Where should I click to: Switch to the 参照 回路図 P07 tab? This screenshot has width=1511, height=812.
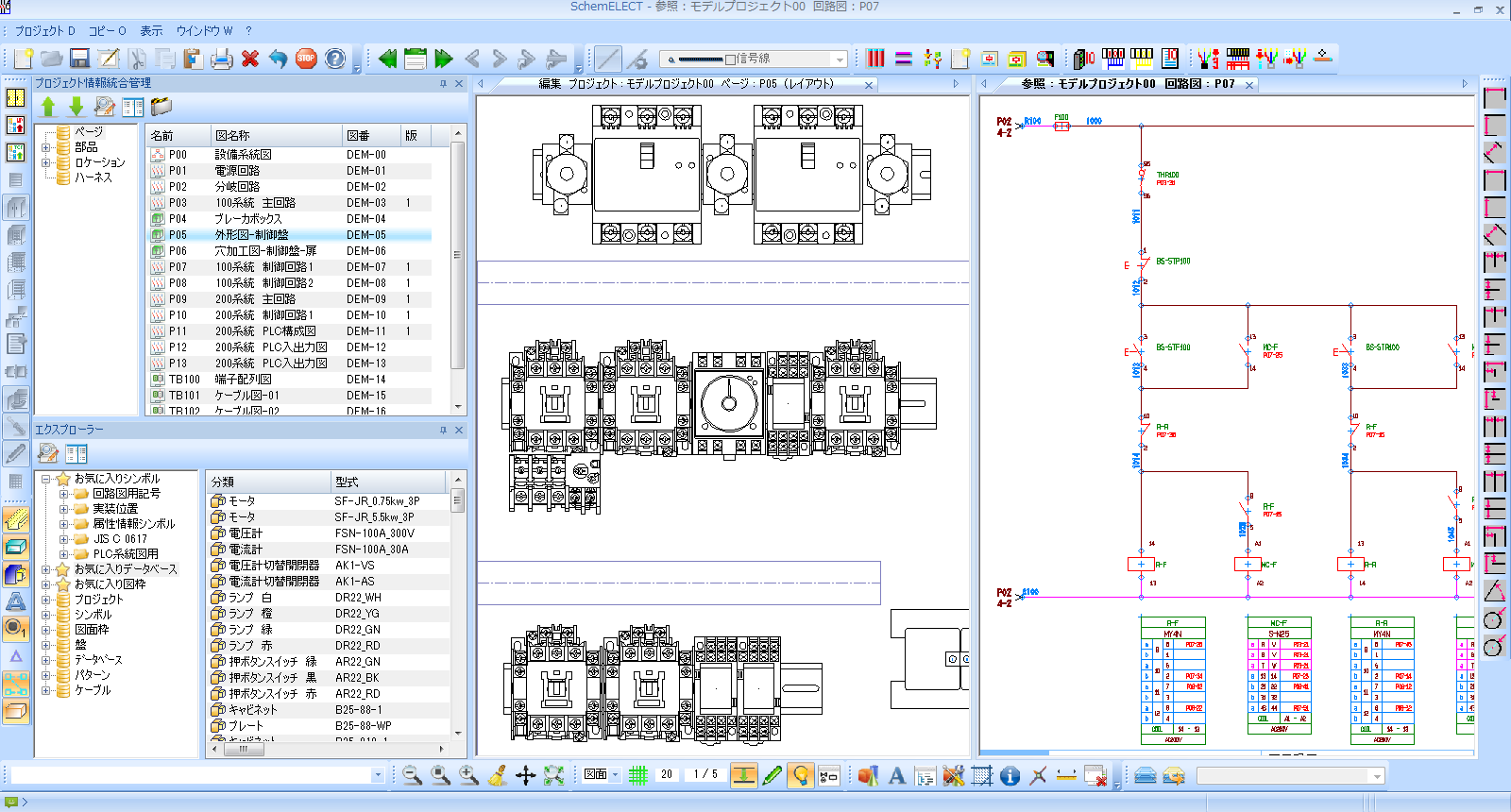[1128, 84]
